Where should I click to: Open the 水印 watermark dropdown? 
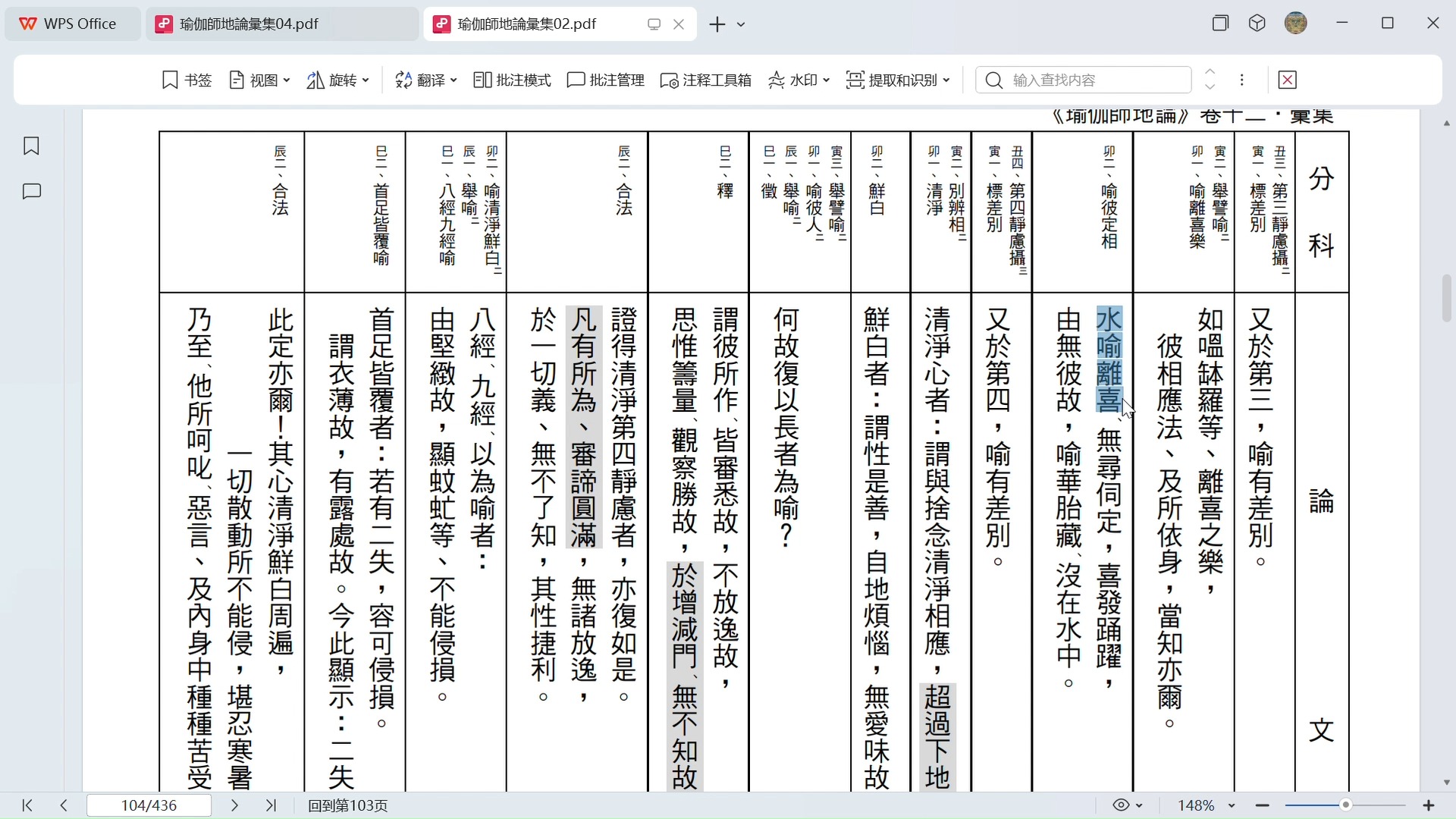799,80
